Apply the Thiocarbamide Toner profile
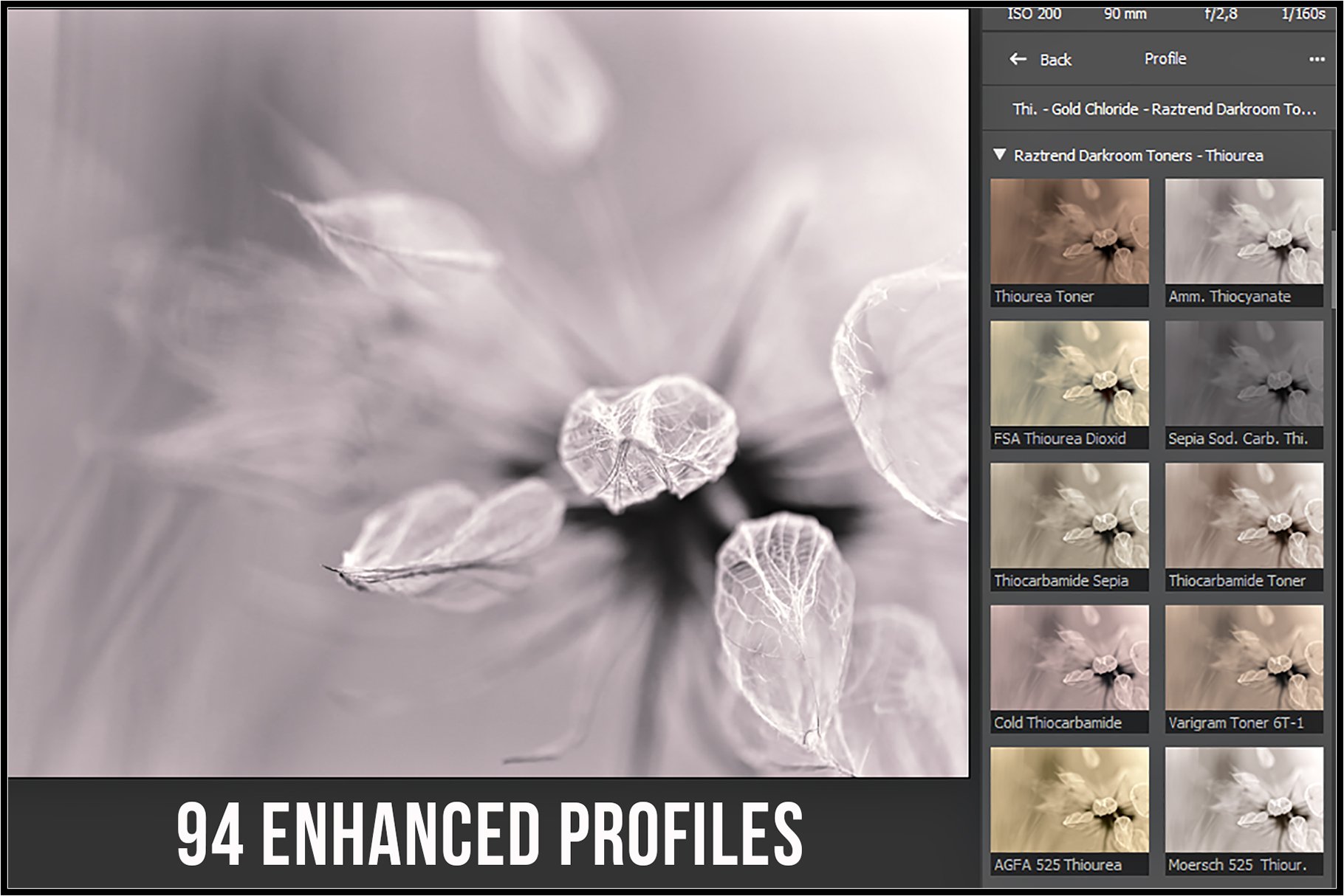The width and height of the screenshot is (1344, 896). 1244,527
